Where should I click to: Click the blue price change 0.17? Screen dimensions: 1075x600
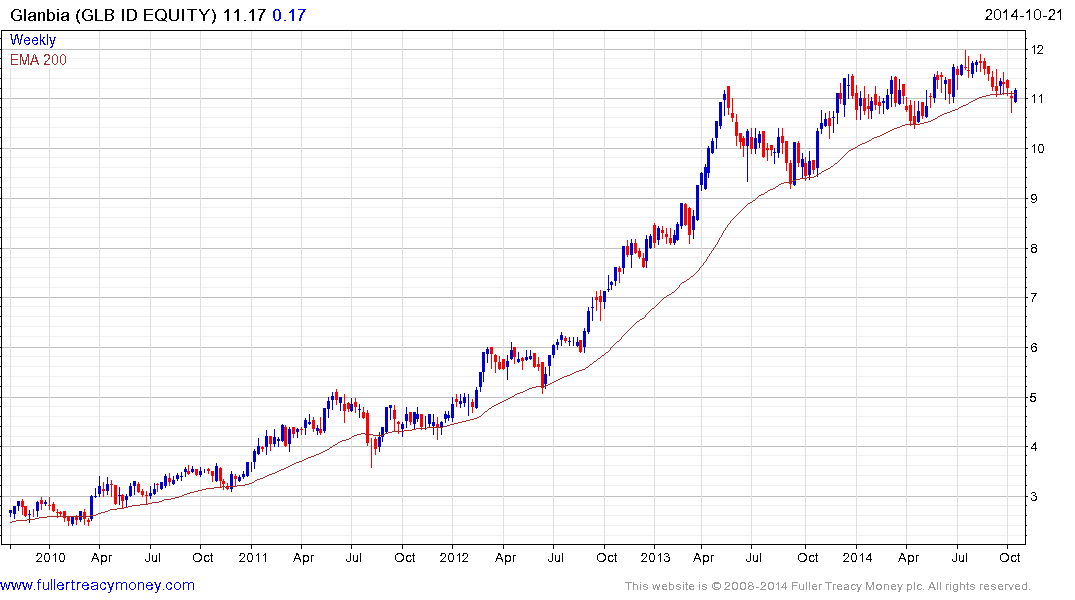289,15
